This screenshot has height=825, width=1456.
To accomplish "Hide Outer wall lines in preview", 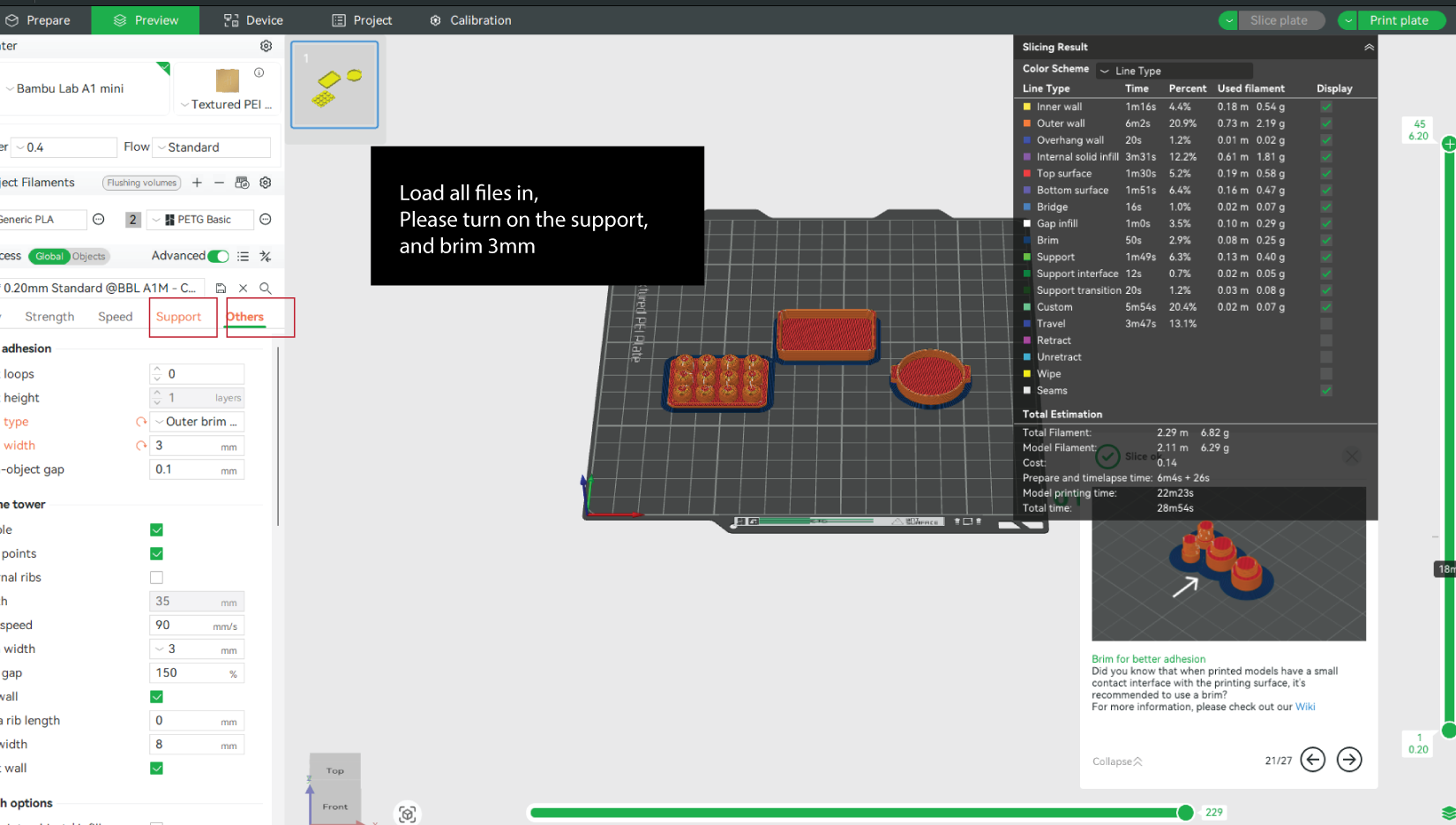I will (1326, 124).
